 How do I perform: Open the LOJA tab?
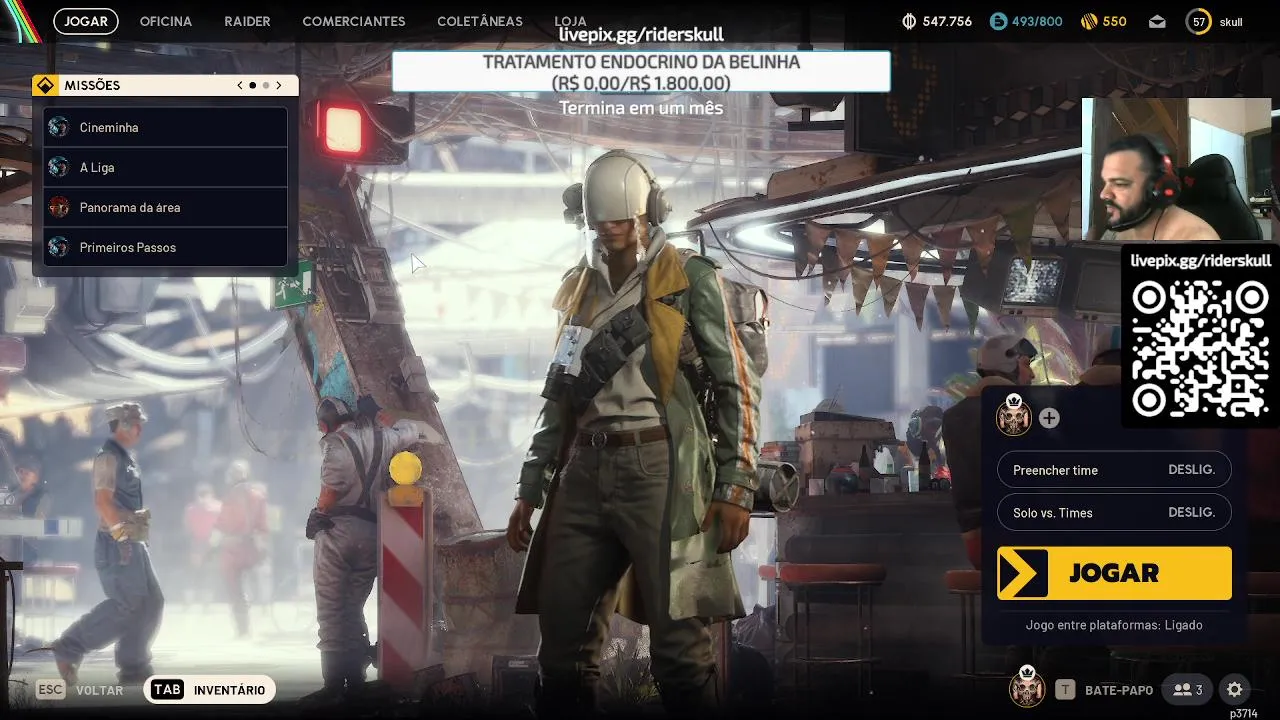[570, 21]
